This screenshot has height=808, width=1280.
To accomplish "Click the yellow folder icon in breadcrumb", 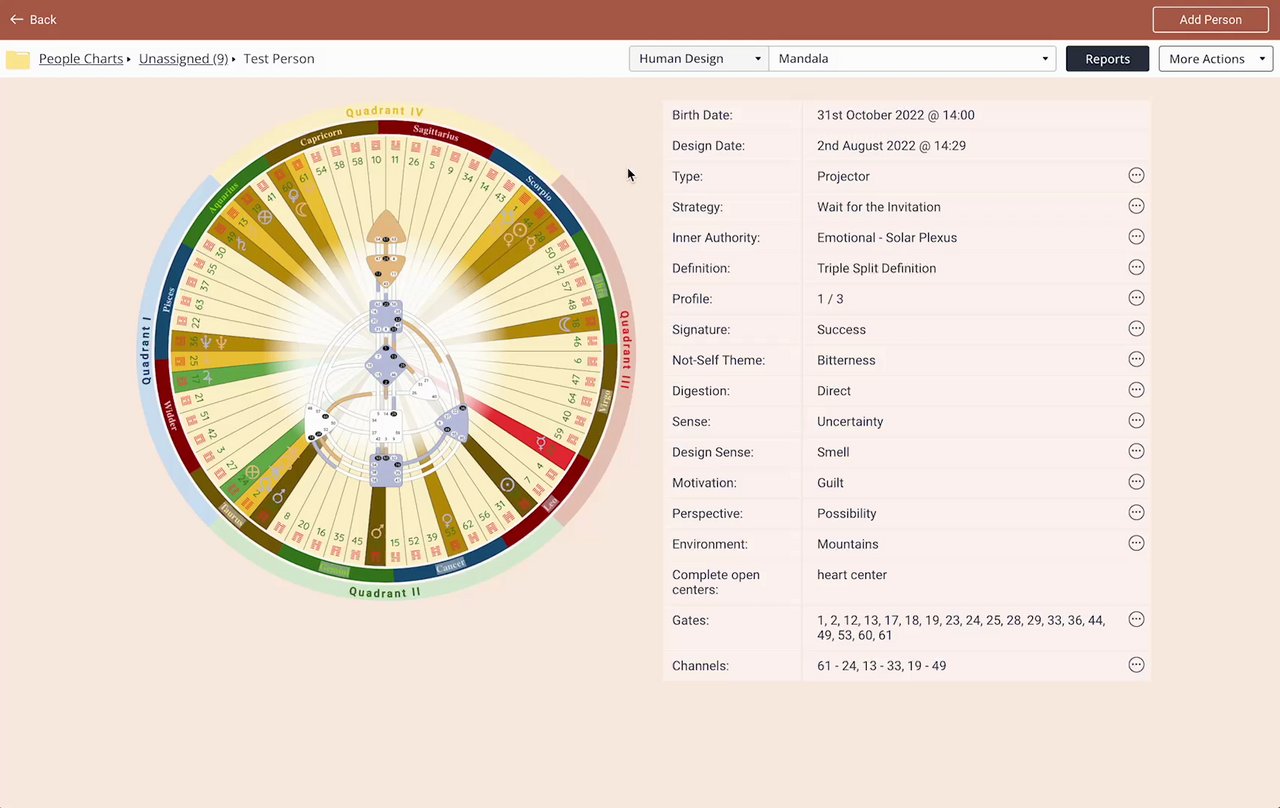I will tap(18, 59).
